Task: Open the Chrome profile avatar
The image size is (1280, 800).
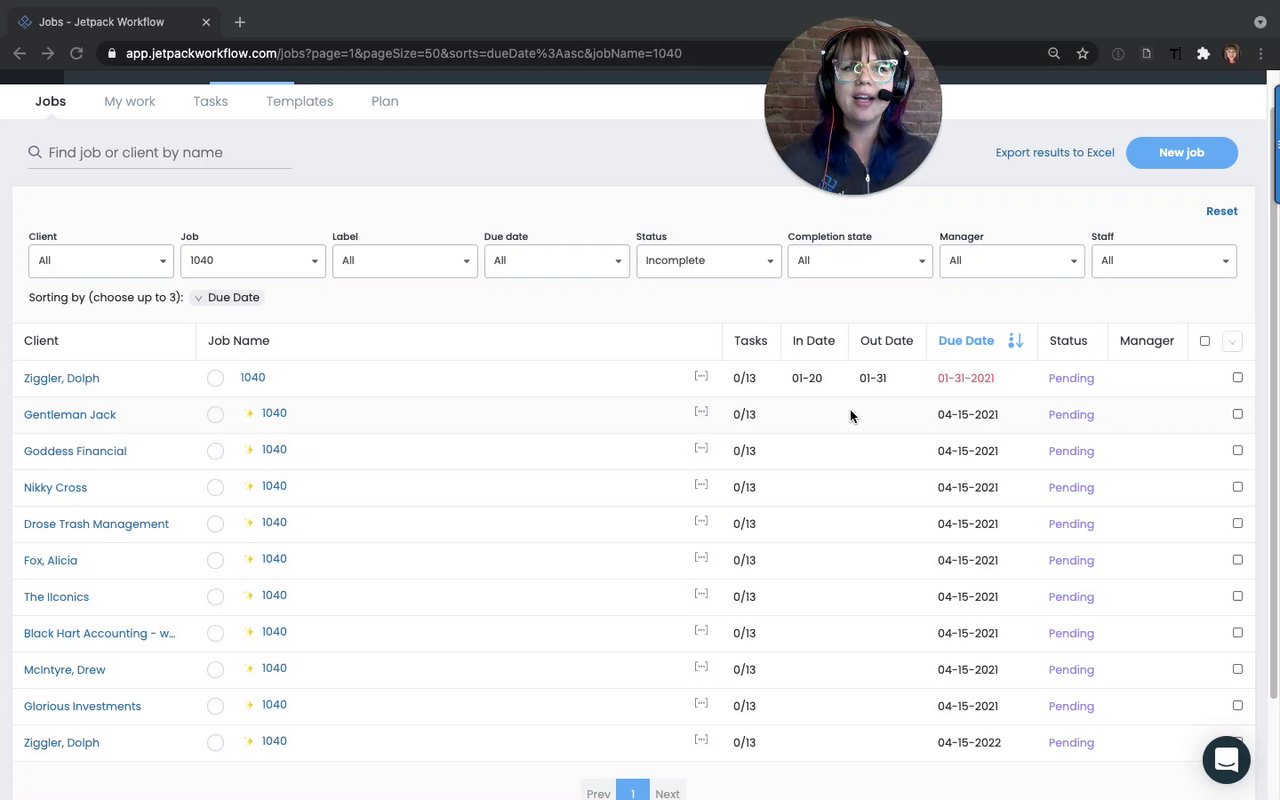Action: (x=1232, y=53)
